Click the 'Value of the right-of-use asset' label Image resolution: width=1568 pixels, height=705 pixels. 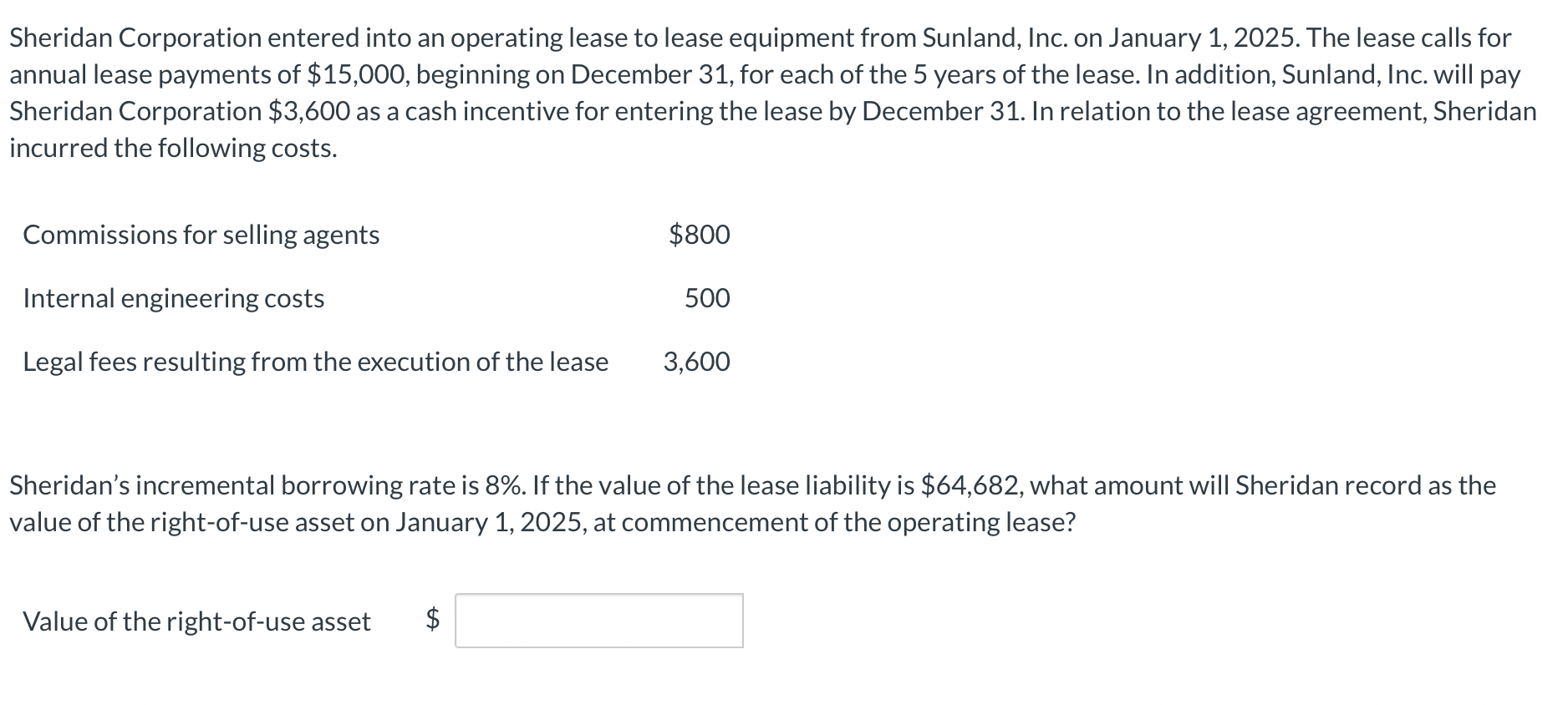click(x=196, y=621)
